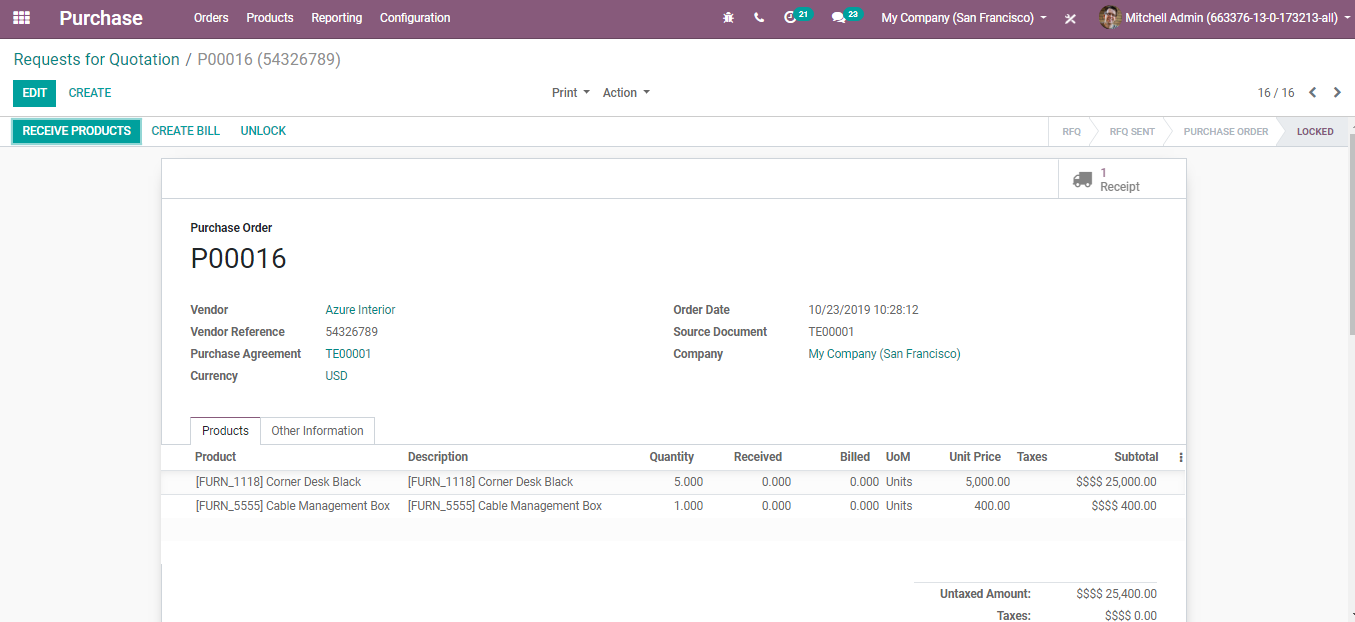Image resolution: width=1355 pixels, height=622 pixels.
Task: Click the debug bug icon
Action: (x=728, y=18)
